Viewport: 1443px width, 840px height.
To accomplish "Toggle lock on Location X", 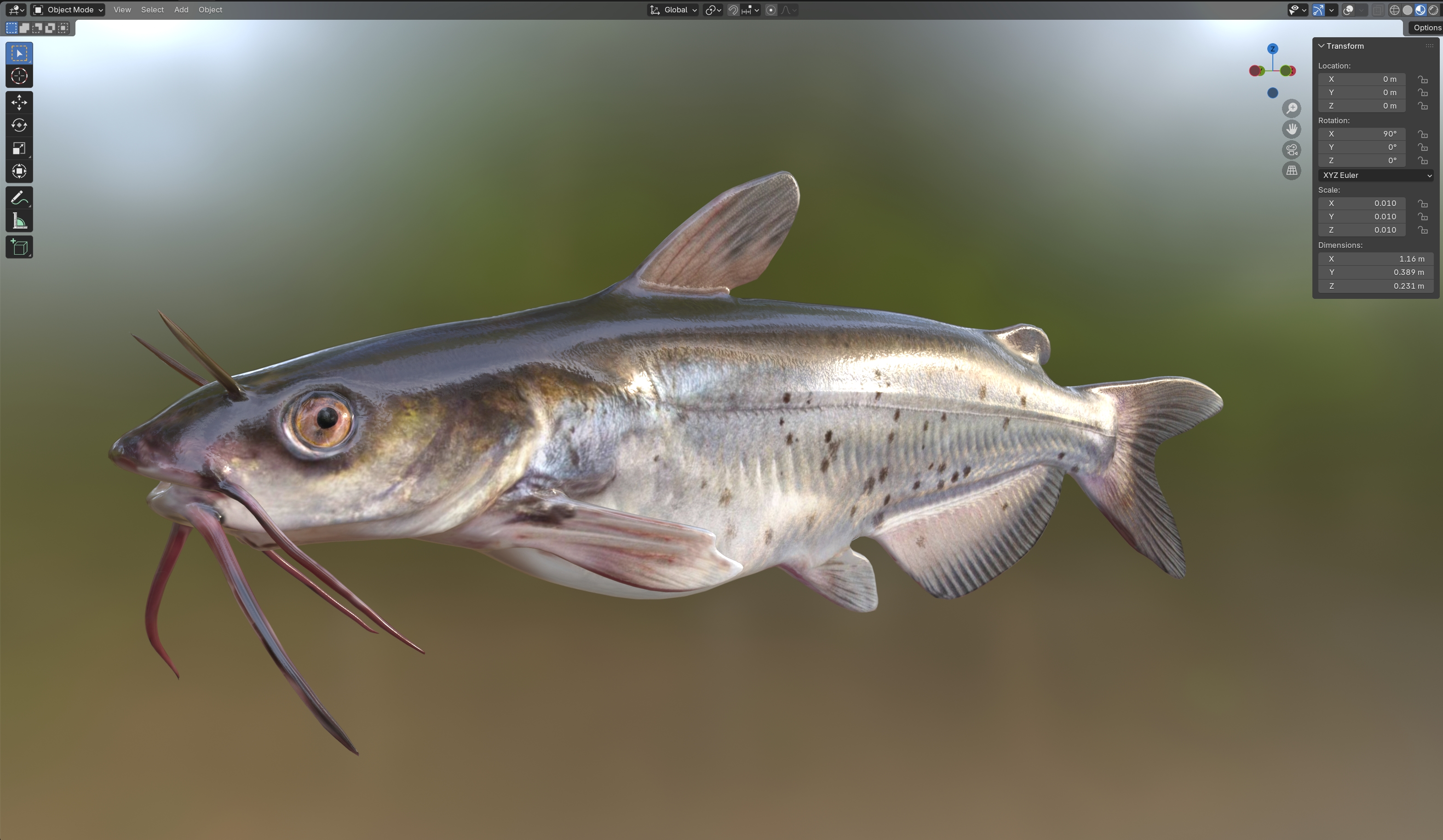I will (1422, 80).
